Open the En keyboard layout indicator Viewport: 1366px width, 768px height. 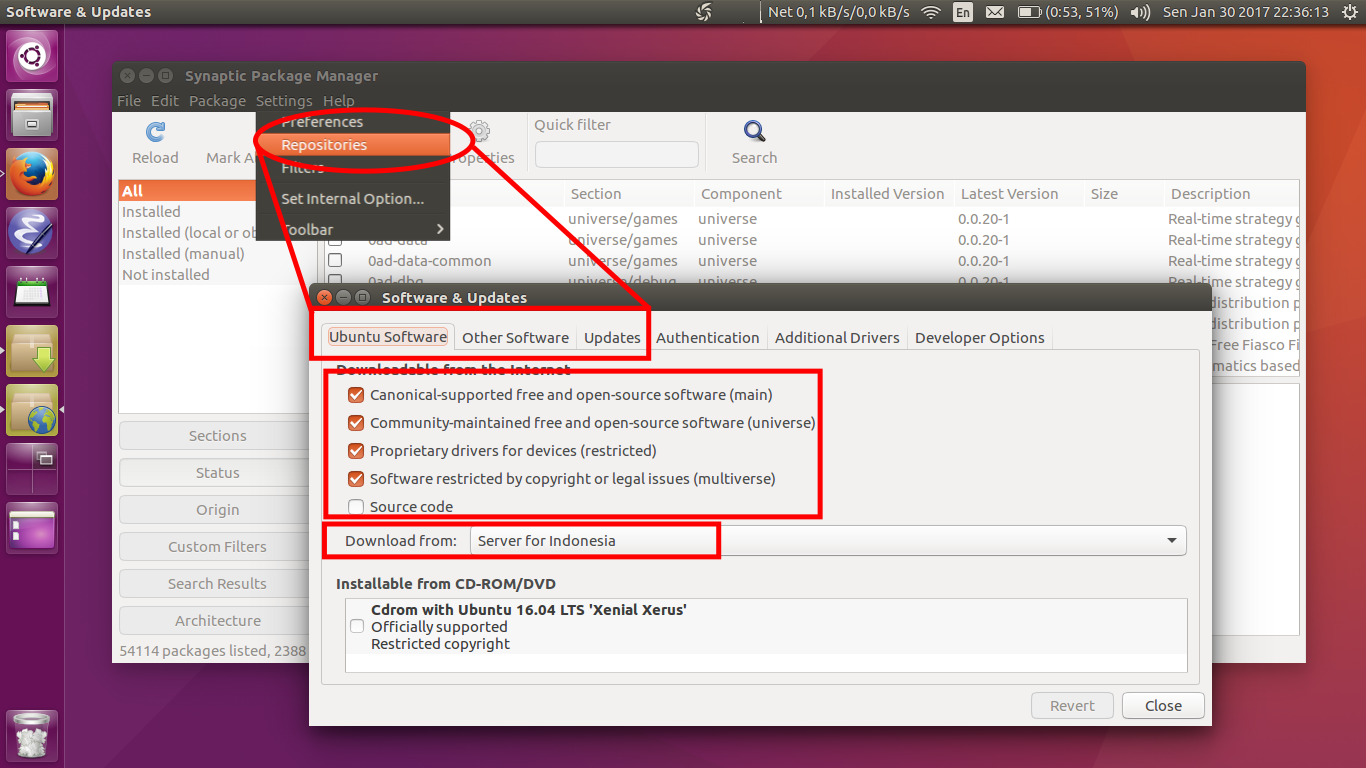[963, 12]
